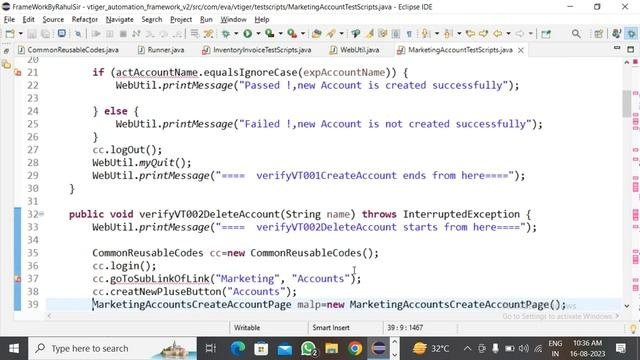Open the Project menu
The image size is (640, 360).
pyautogui.click(x=181, y=20)
